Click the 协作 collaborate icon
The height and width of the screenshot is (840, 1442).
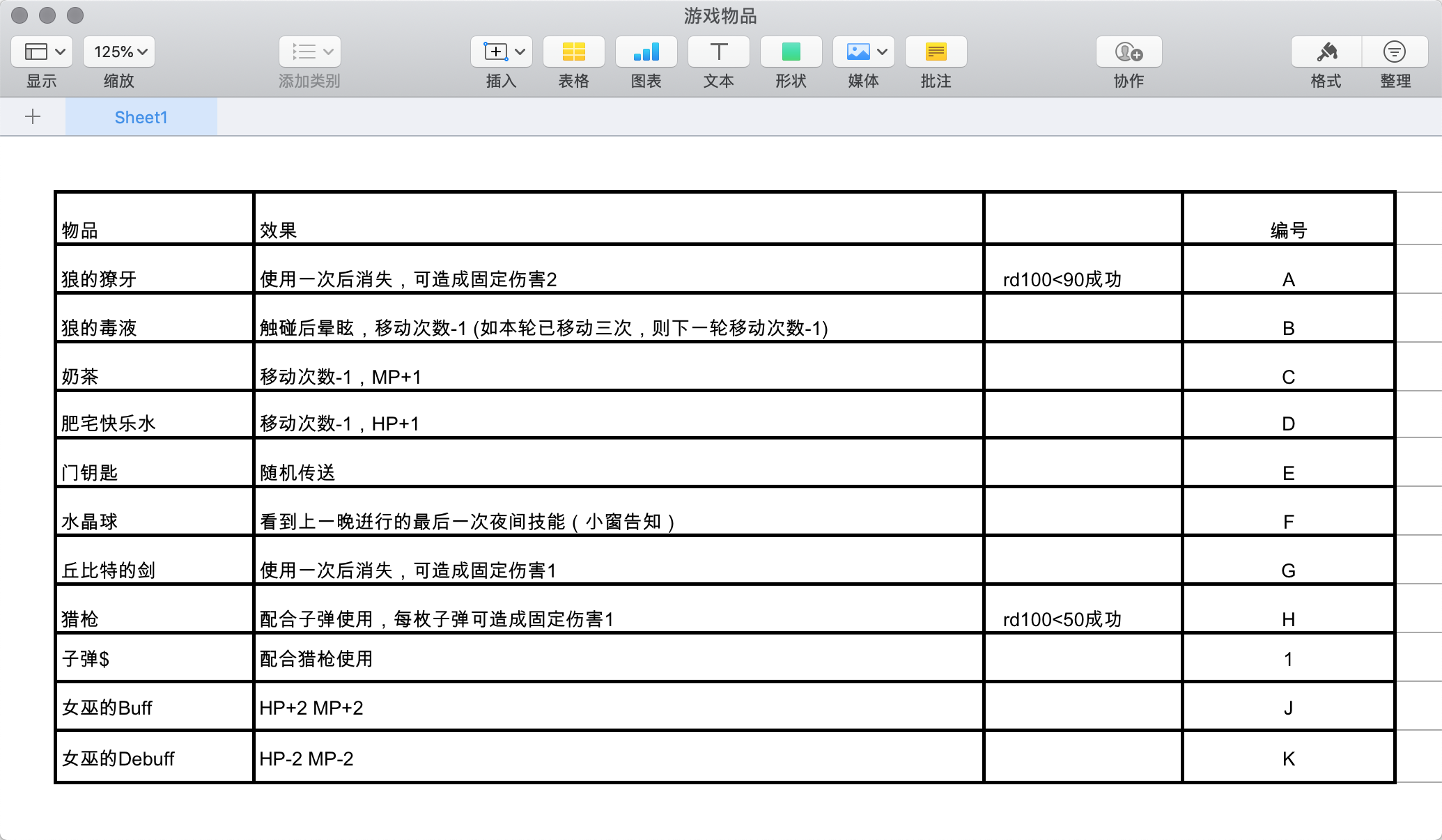(x=1129, y=52)
